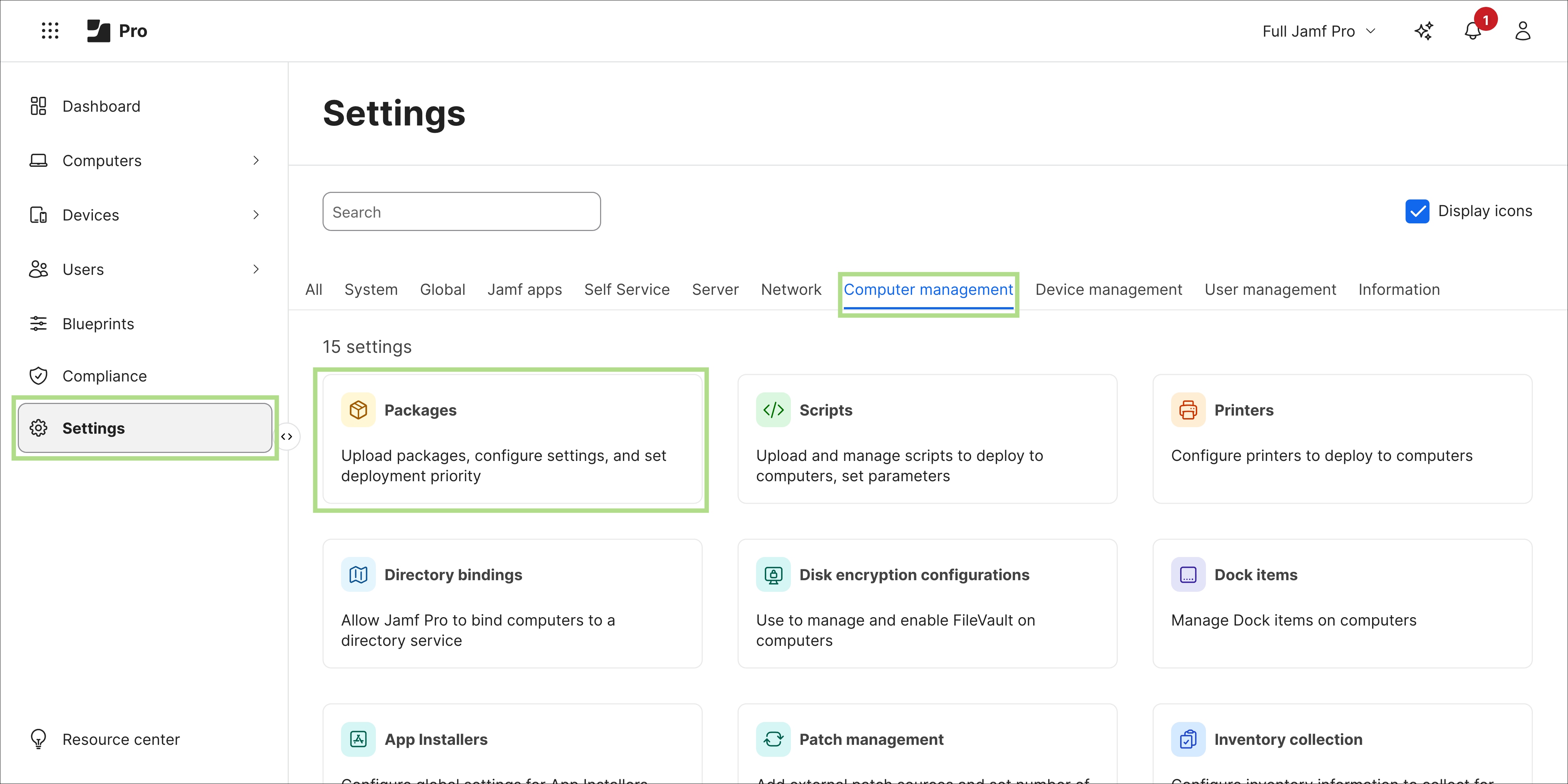This screenshot has width=1568, height=784.
Task: Click the '15 settings' count text
Action: coord(367,347)
